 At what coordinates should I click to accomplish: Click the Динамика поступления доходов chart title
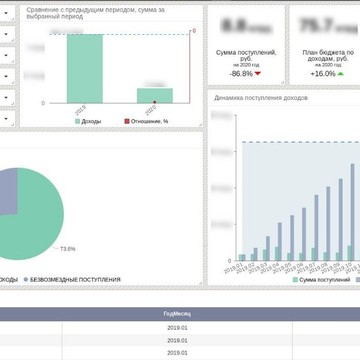click(261, 98)
